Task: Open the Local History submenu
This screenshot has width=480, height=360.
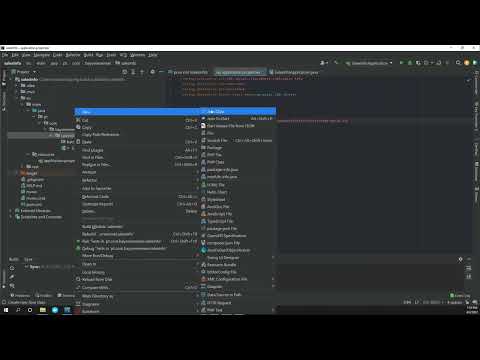Action: 137,272
